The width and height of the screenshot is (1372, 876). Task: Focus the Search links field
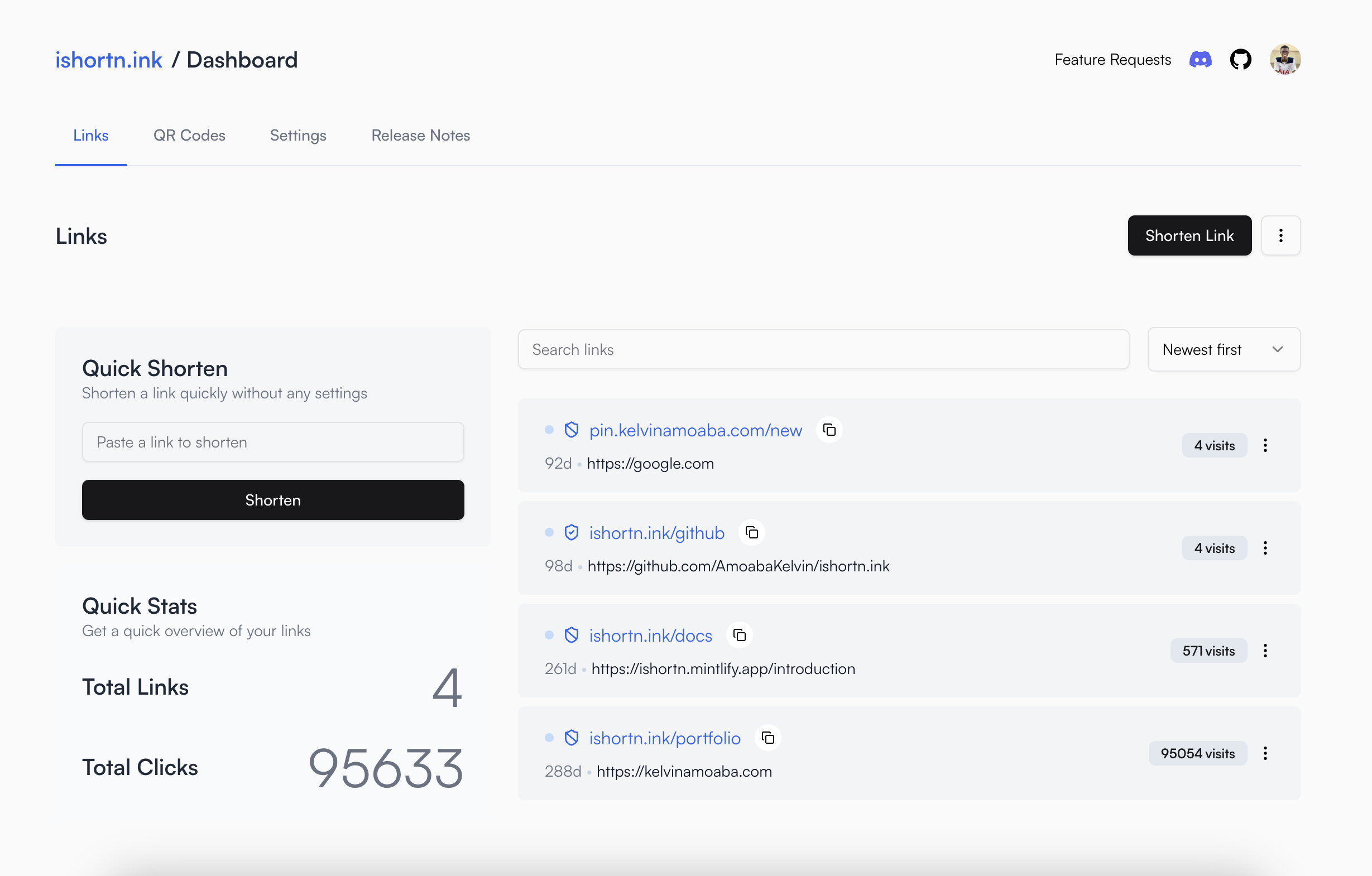(x=823, y=349)
